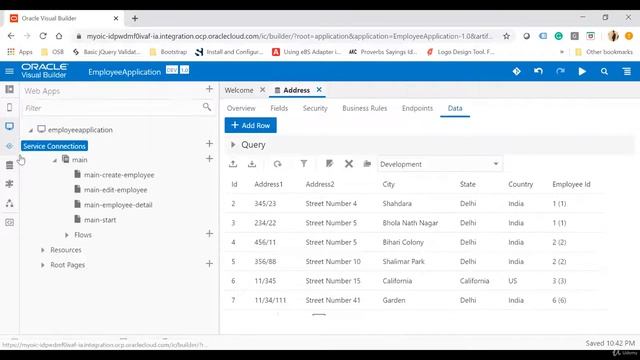Click the toolbar icon beside Development dropdown
Screen dimensions: 640x360
367,164
